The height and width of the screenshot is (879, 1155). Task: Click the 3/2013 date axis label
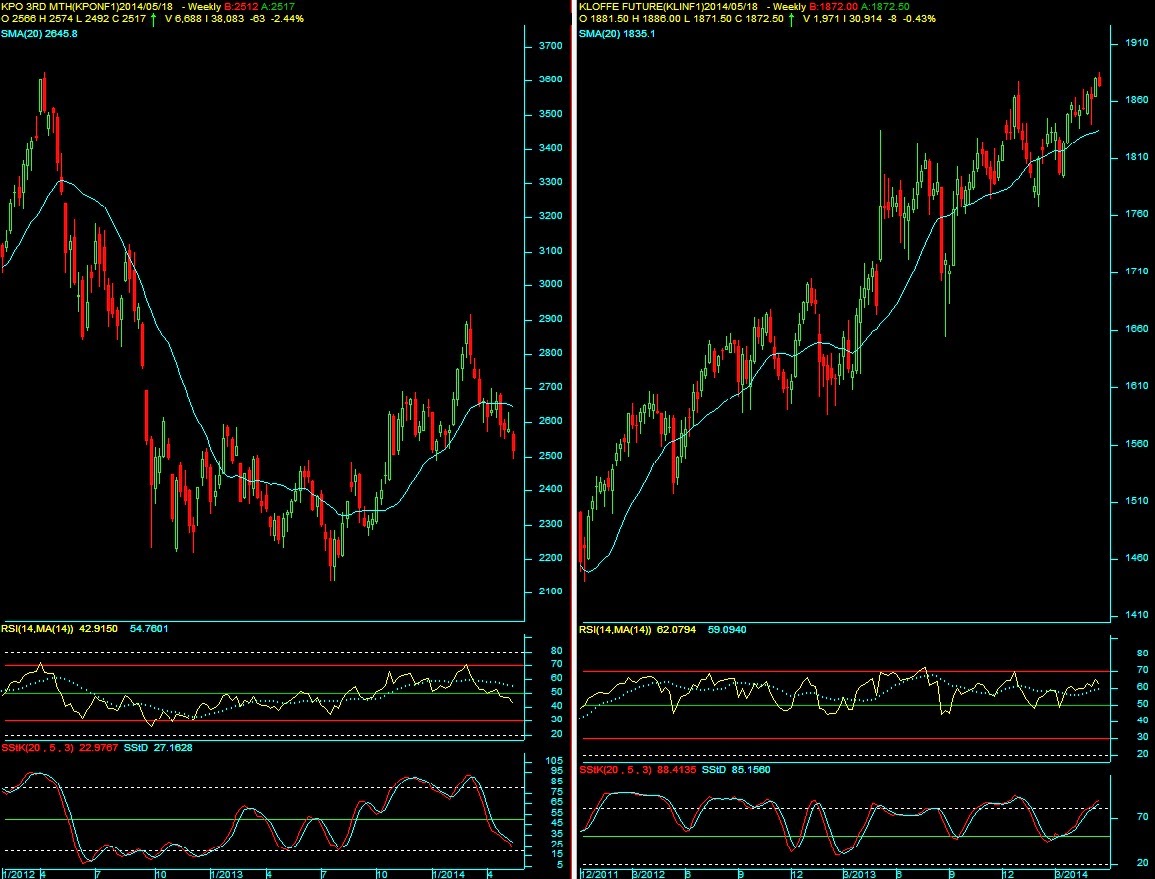pyautogui.click(x=860, y=875)
